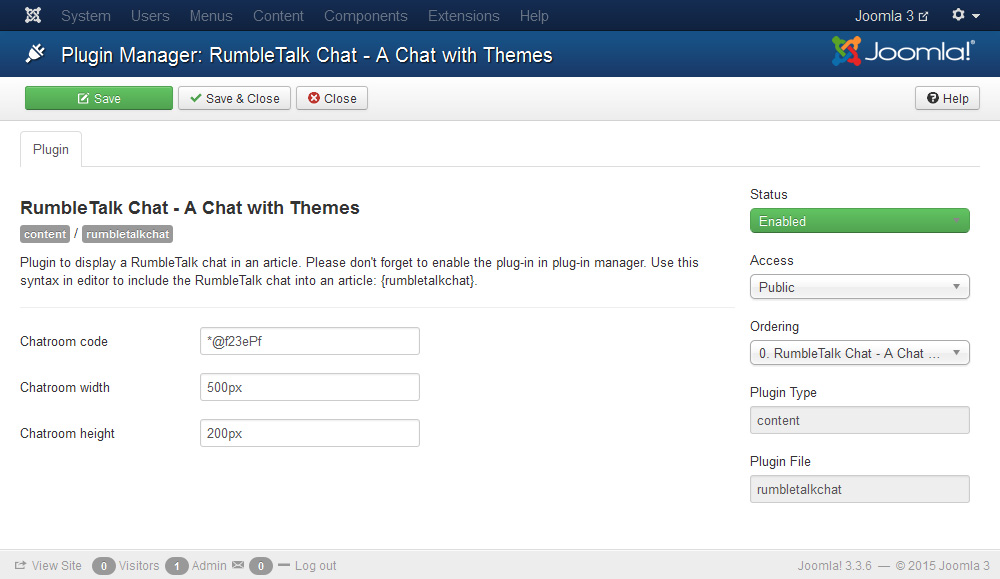
Task: Open the Ordering dropdown
Action: 859,352
